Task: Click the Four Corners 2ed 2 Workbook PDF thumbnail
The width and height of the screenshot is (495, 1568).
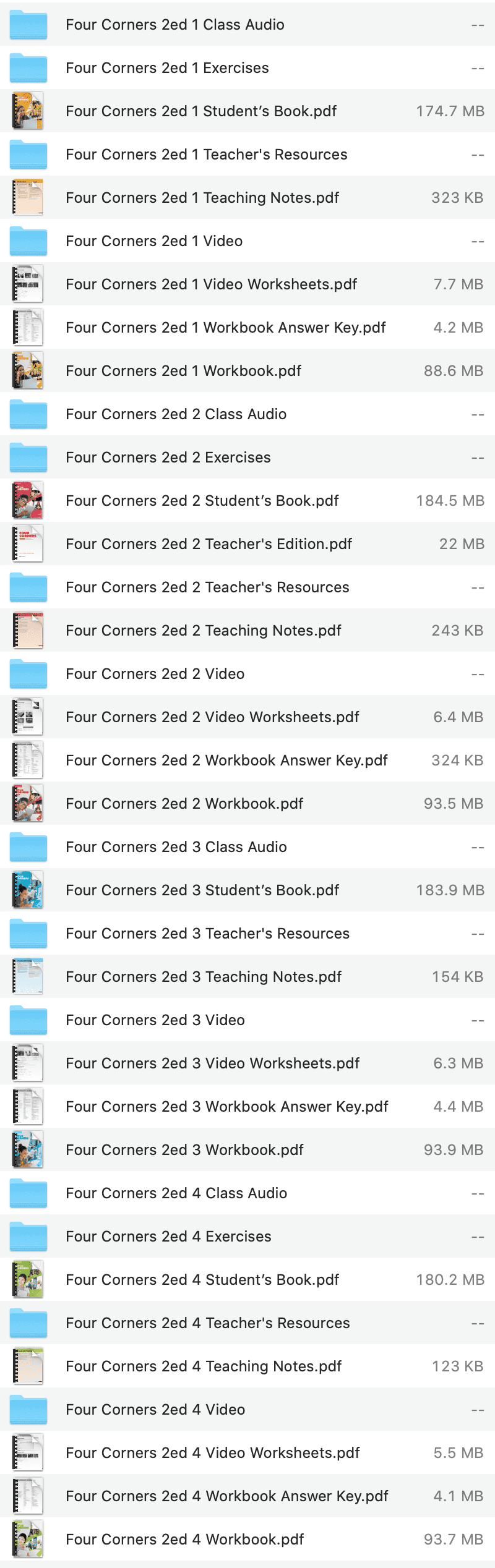Action: click(28, 804)
